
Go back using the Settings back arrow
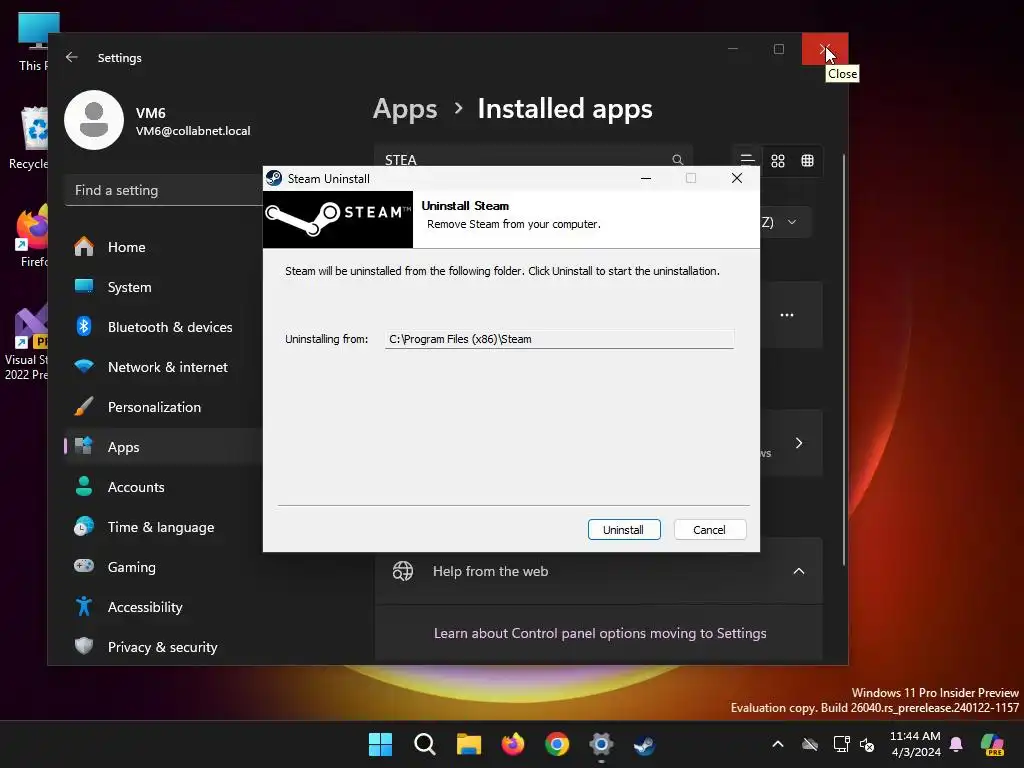72,57
